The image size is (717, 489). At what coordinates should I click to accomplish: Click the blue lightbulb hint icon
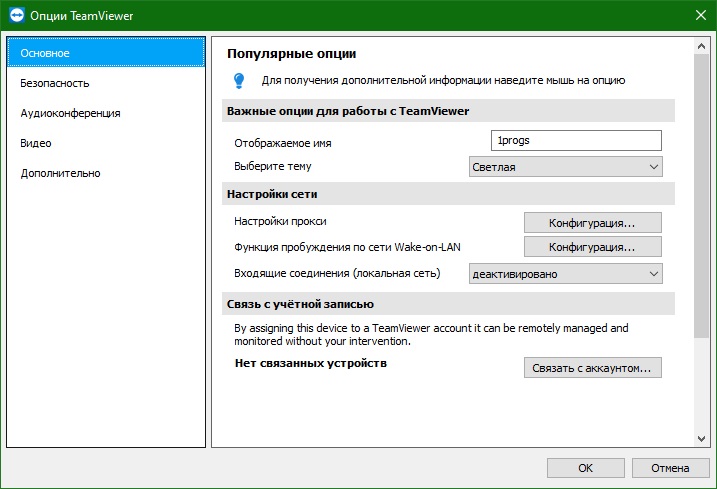coord(239,81)
